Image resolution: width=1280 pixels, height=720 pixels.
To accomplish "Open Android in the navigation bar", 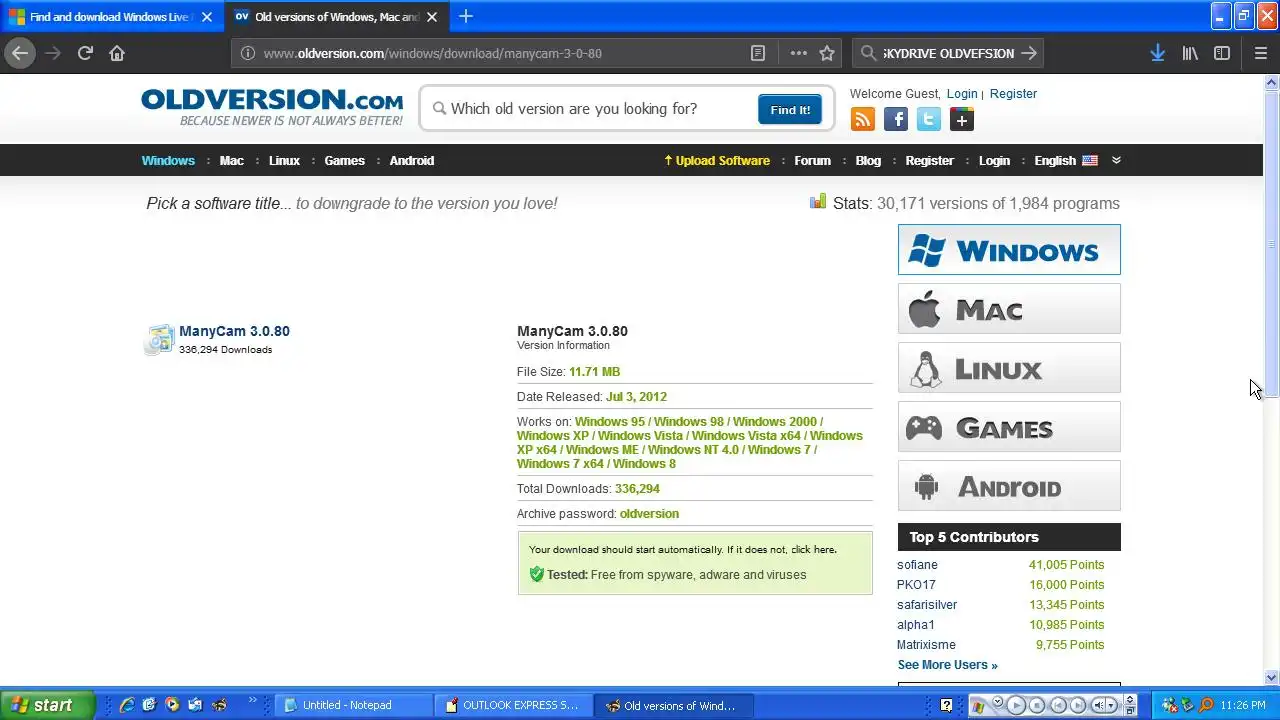I will pos(412,160).
